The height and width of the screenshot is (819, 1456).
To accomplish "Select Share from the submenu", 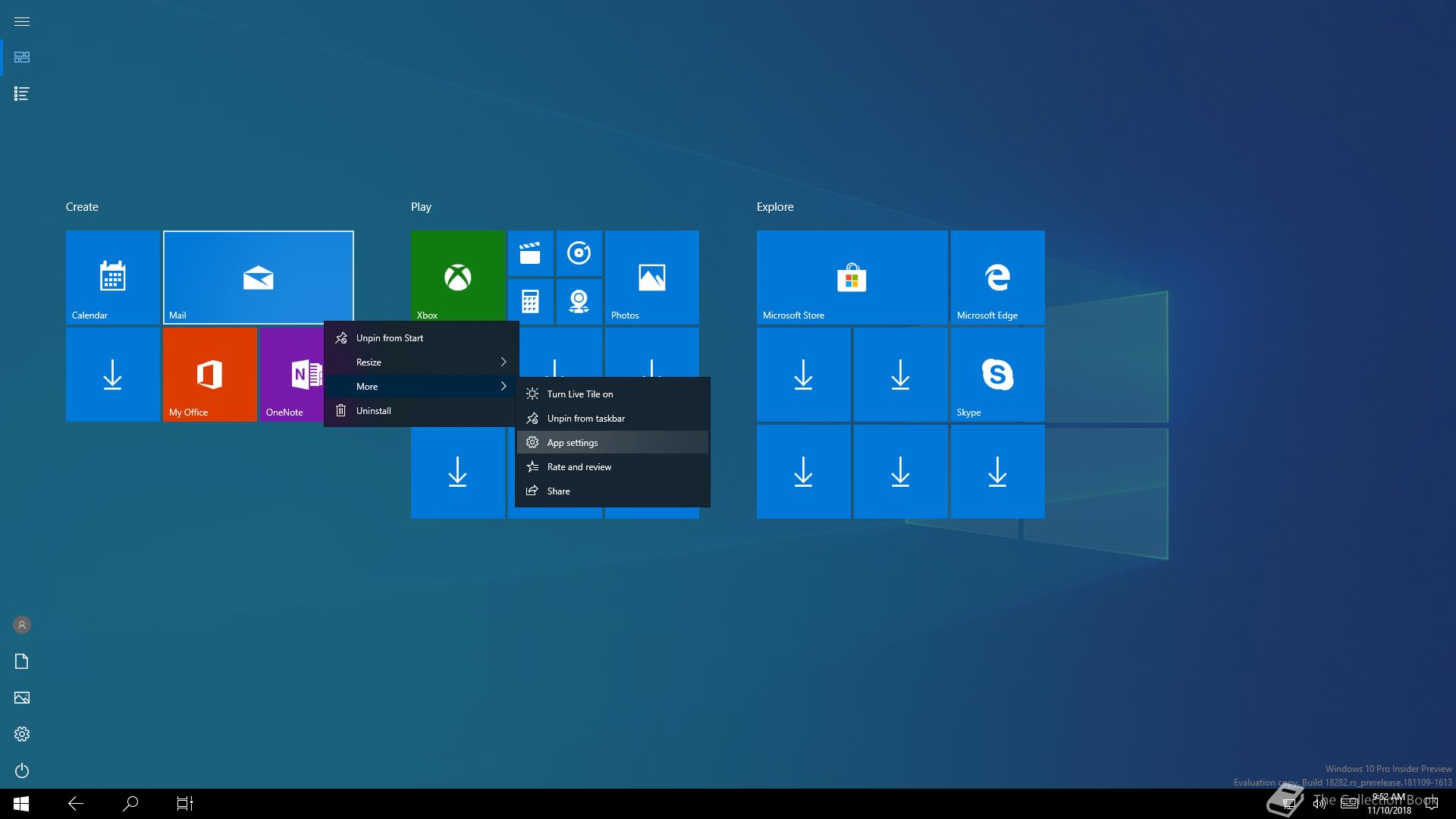I will (x=613, y=491).
